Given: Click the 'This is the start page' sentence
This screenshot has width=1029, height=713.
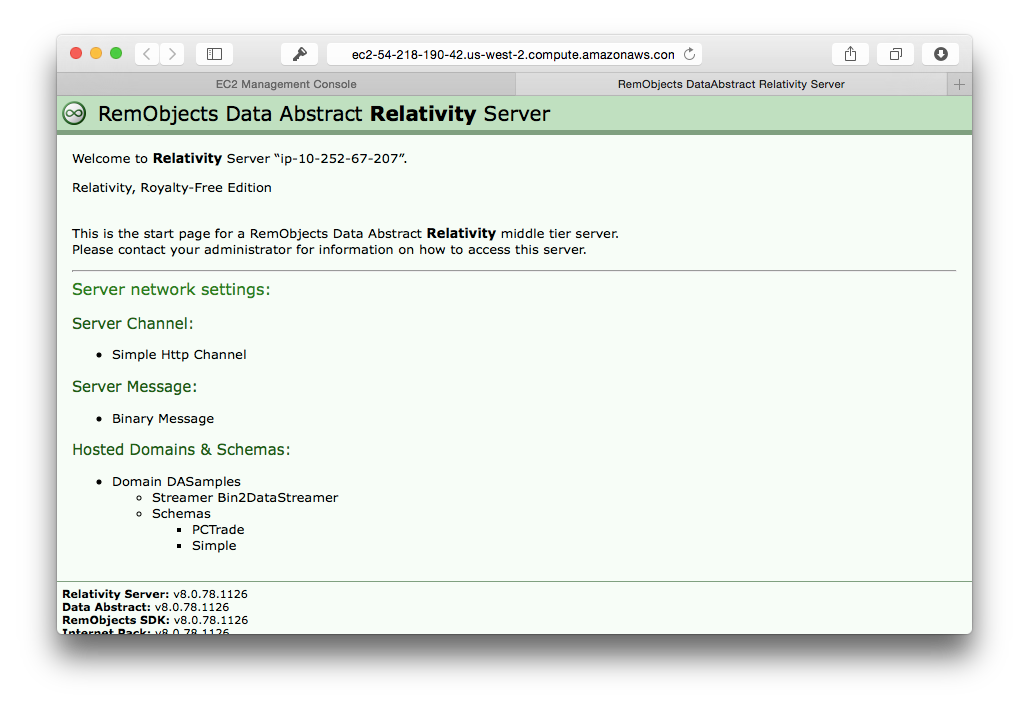Looking at the screenshot, I should [345, 234].
